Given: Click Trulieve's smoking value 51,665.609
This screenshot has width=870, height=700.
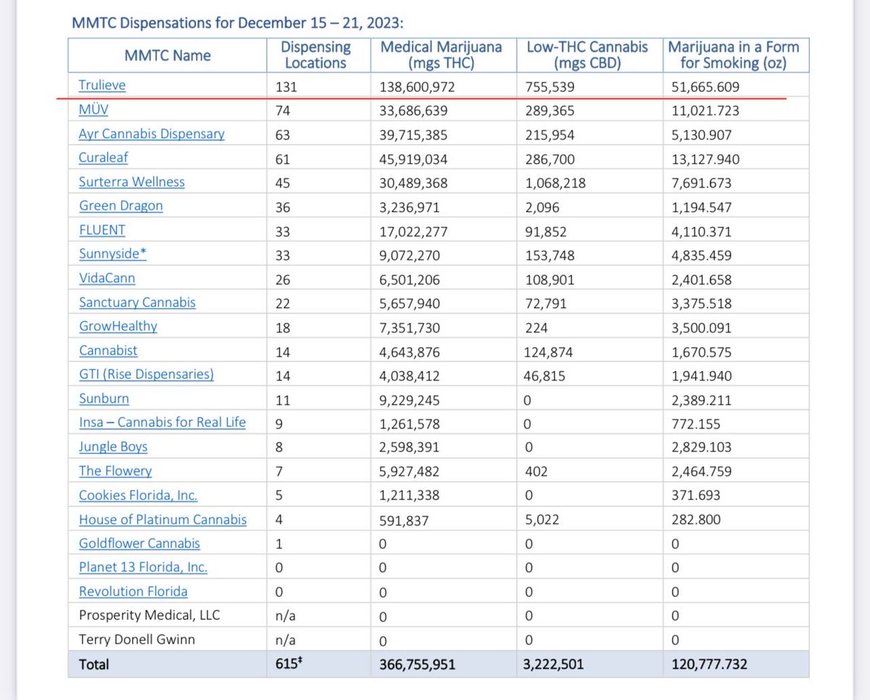Looking at the screenshot, I should [x=705, y=87].
